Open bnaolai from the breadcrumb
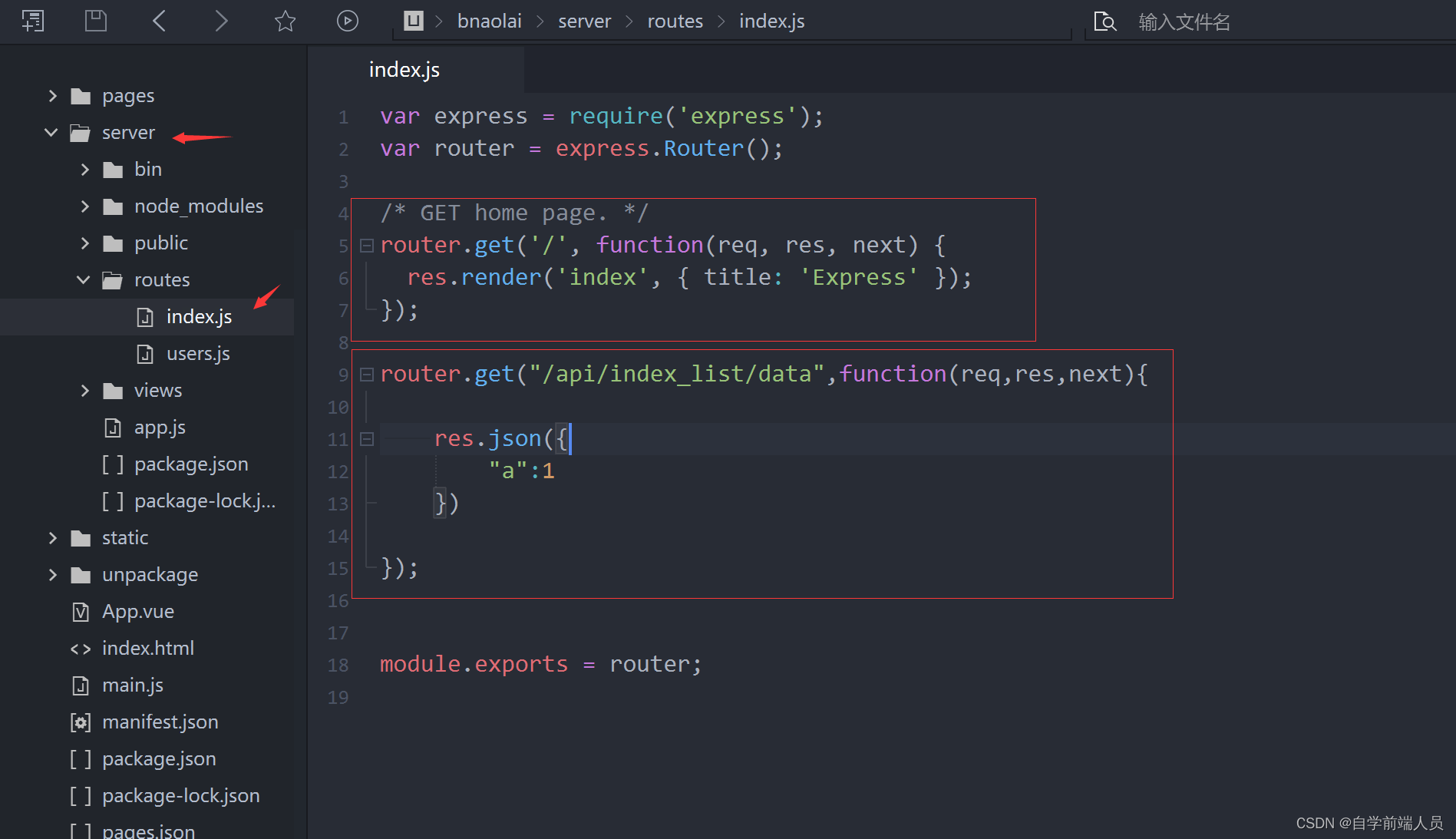This screenshot has height=839, width=1456. [489, 21]
